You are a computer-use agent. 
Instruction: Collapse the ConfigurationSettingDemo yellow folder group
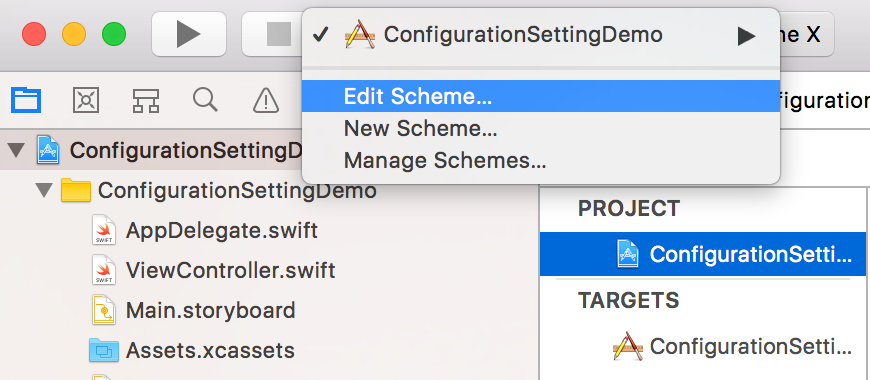(43, 191)
